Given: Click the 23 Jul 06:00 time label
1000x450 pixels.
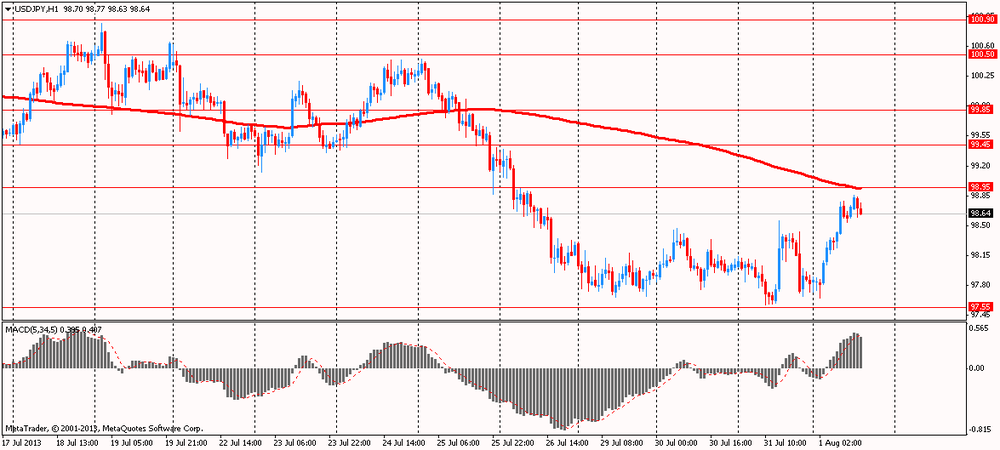Looking at the screenshot, I should point(296,442).
